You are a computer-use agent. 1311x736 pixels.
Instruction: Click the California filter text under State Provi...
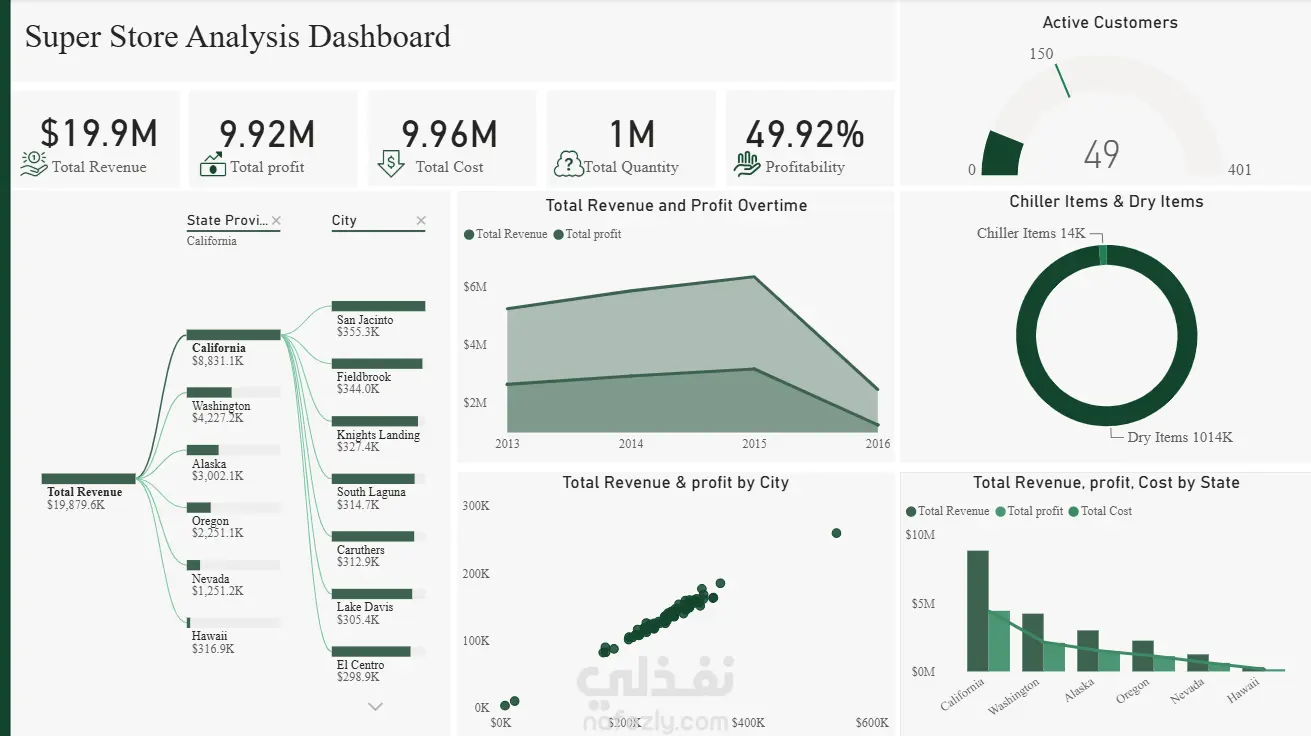212,241
